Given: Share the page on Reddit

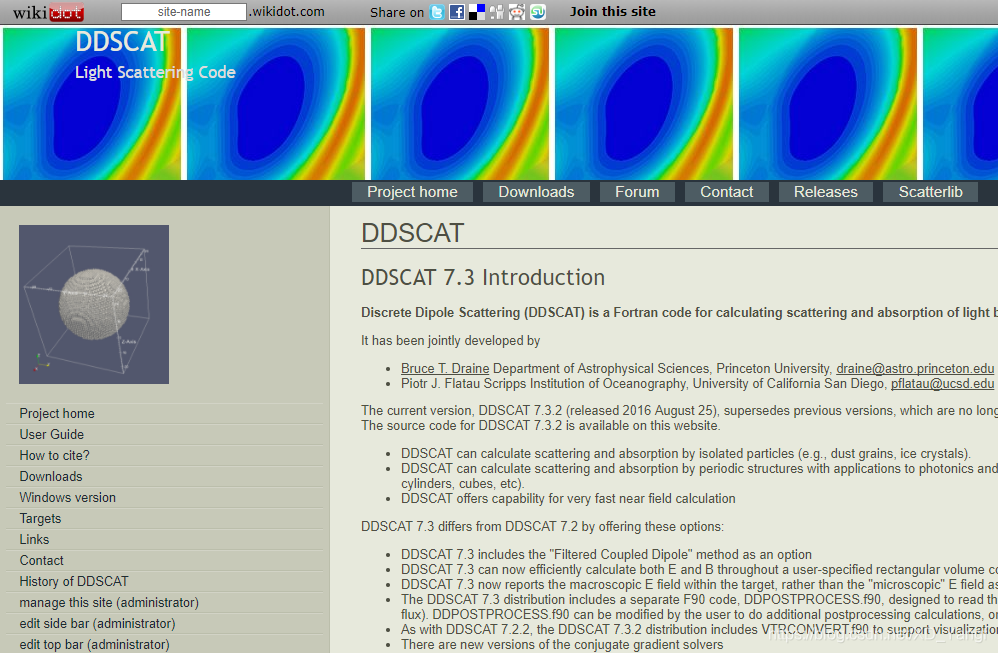Looking at the screenshot, I should [x=517, y=12].
